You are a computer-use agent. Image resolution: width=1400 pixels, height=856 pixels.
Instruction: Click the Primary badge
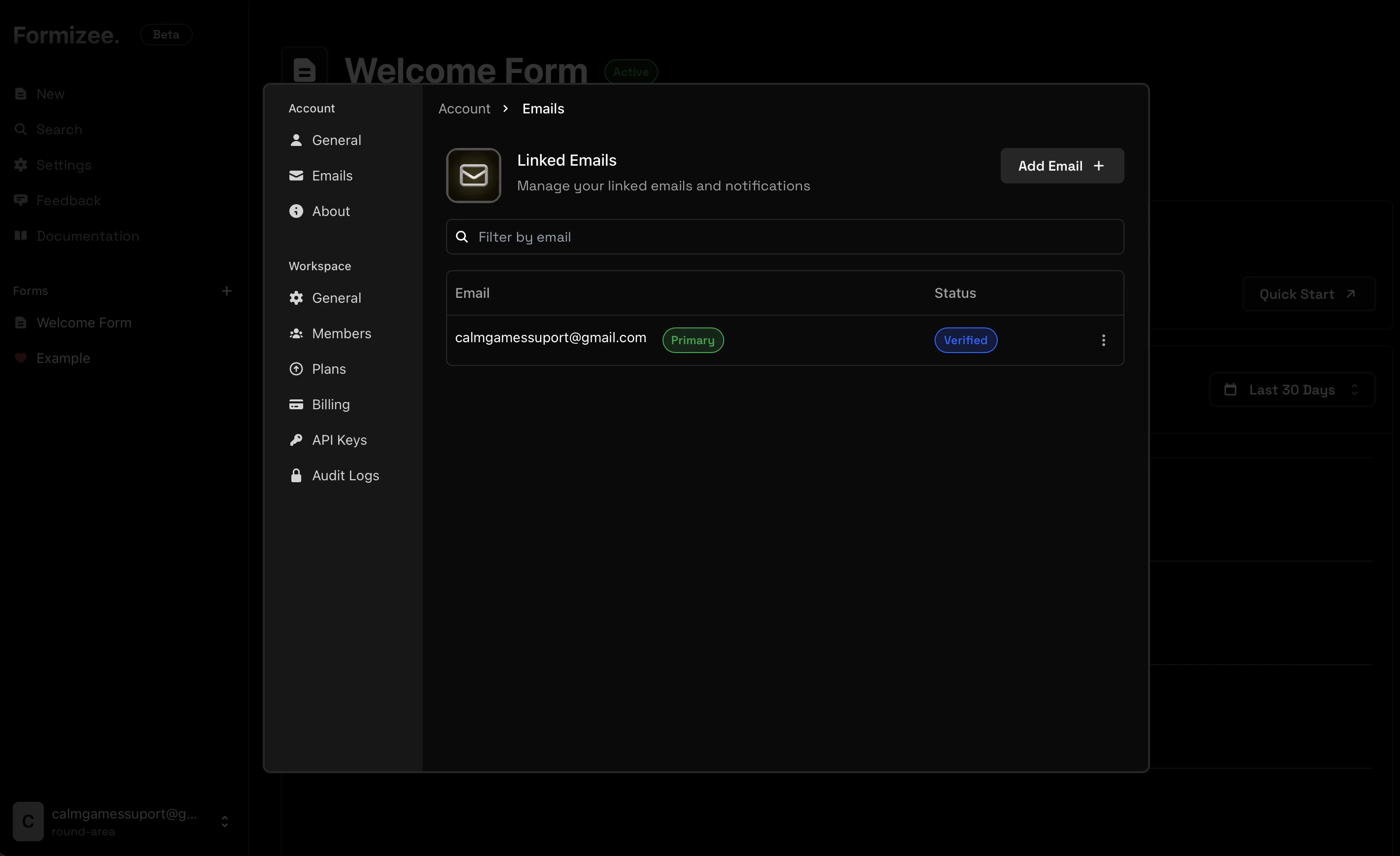(x=693, y=340)
